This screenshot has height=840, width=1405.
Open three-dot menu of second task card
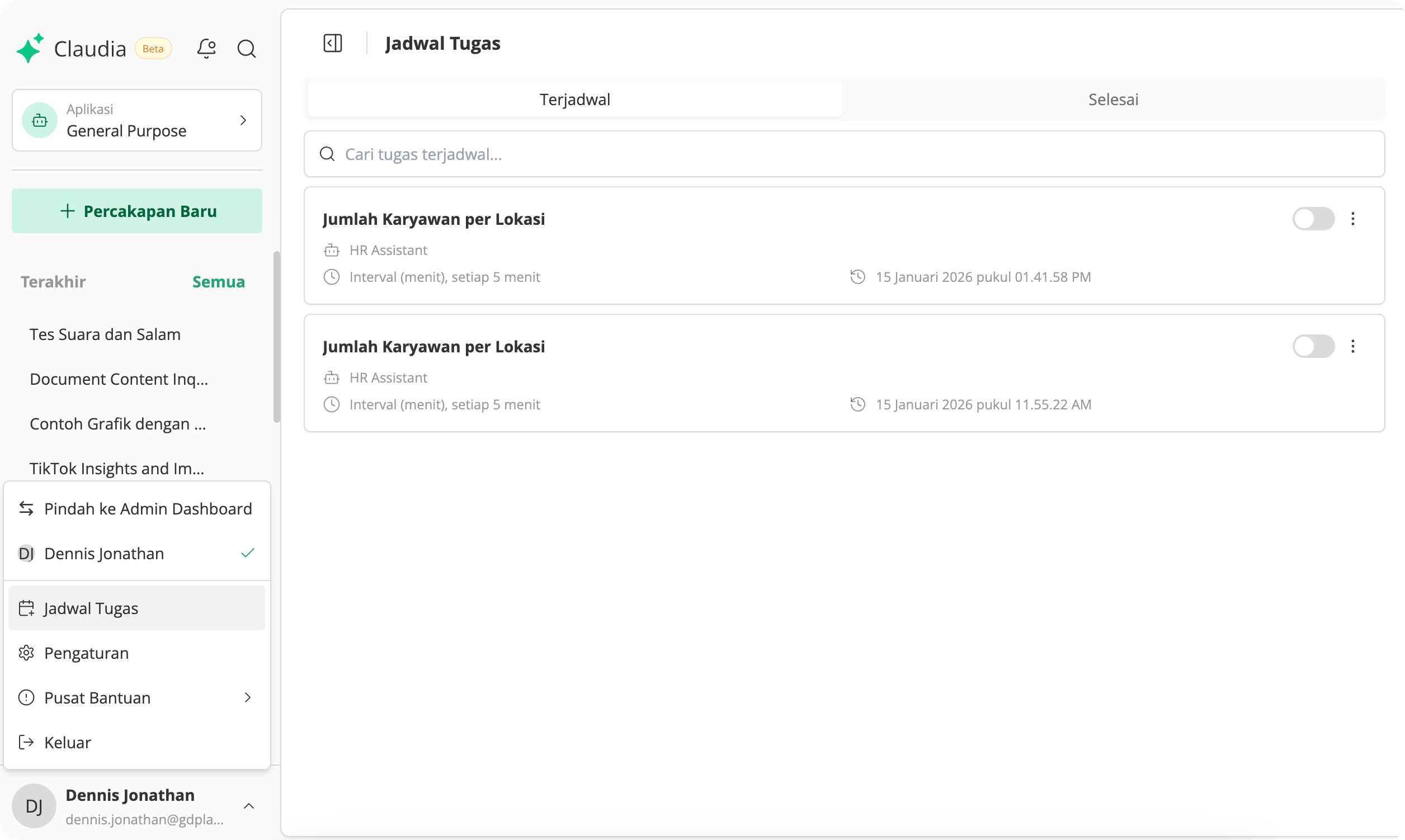[1352, 346]
